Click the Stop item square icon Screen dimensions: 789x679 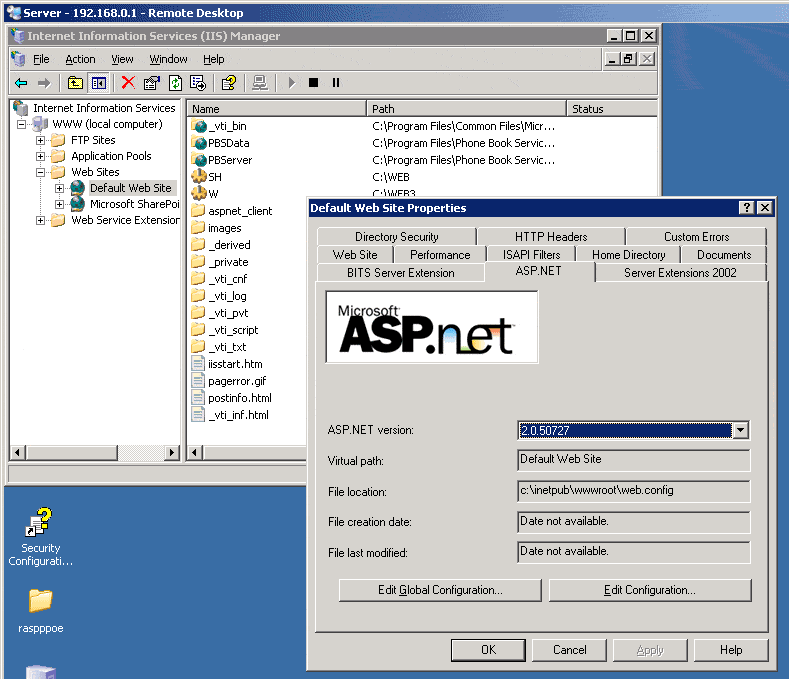pos(313,83)
